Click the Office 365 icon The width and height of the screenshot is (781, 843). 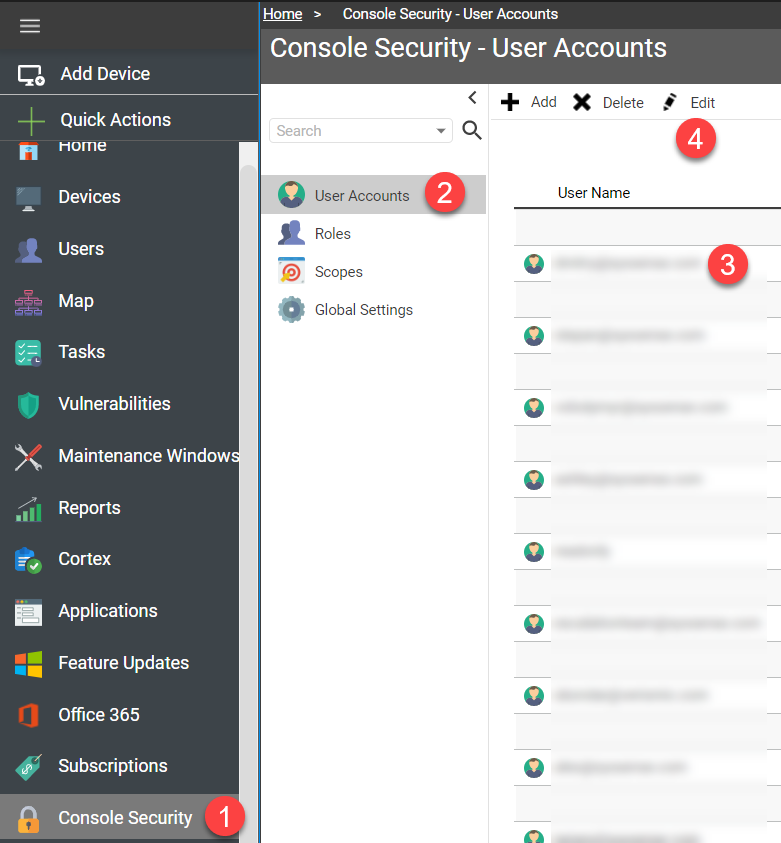pyautogui.click(x=28, y=716)
